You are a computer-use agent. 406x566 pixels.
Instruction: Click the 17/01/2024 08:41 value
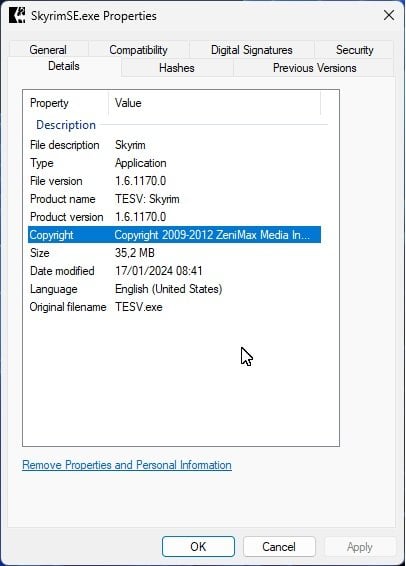click(x=159, y=271)
